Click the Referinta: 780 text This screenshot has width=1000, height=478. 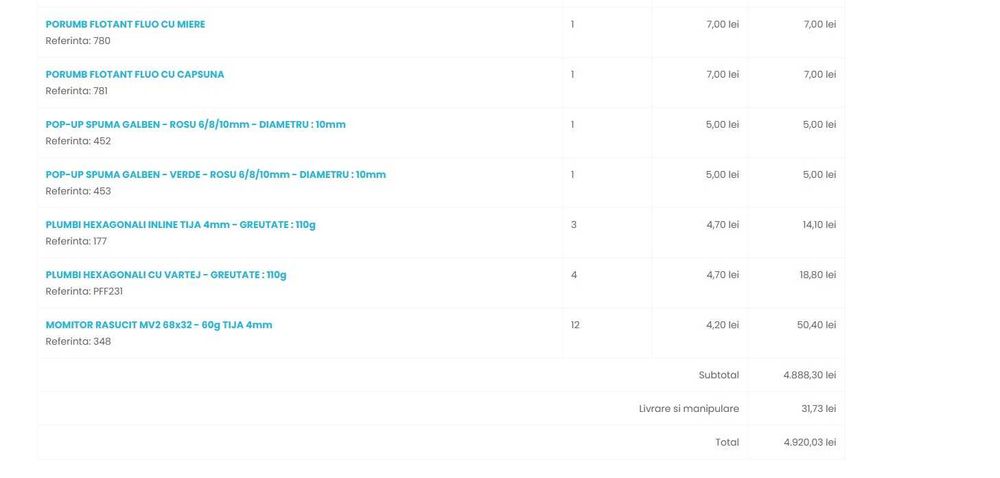(78, 41)
